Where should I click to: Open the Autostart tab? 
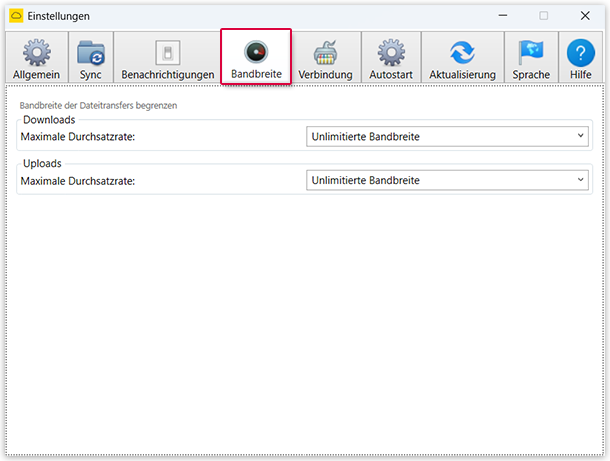click(391, 58)
